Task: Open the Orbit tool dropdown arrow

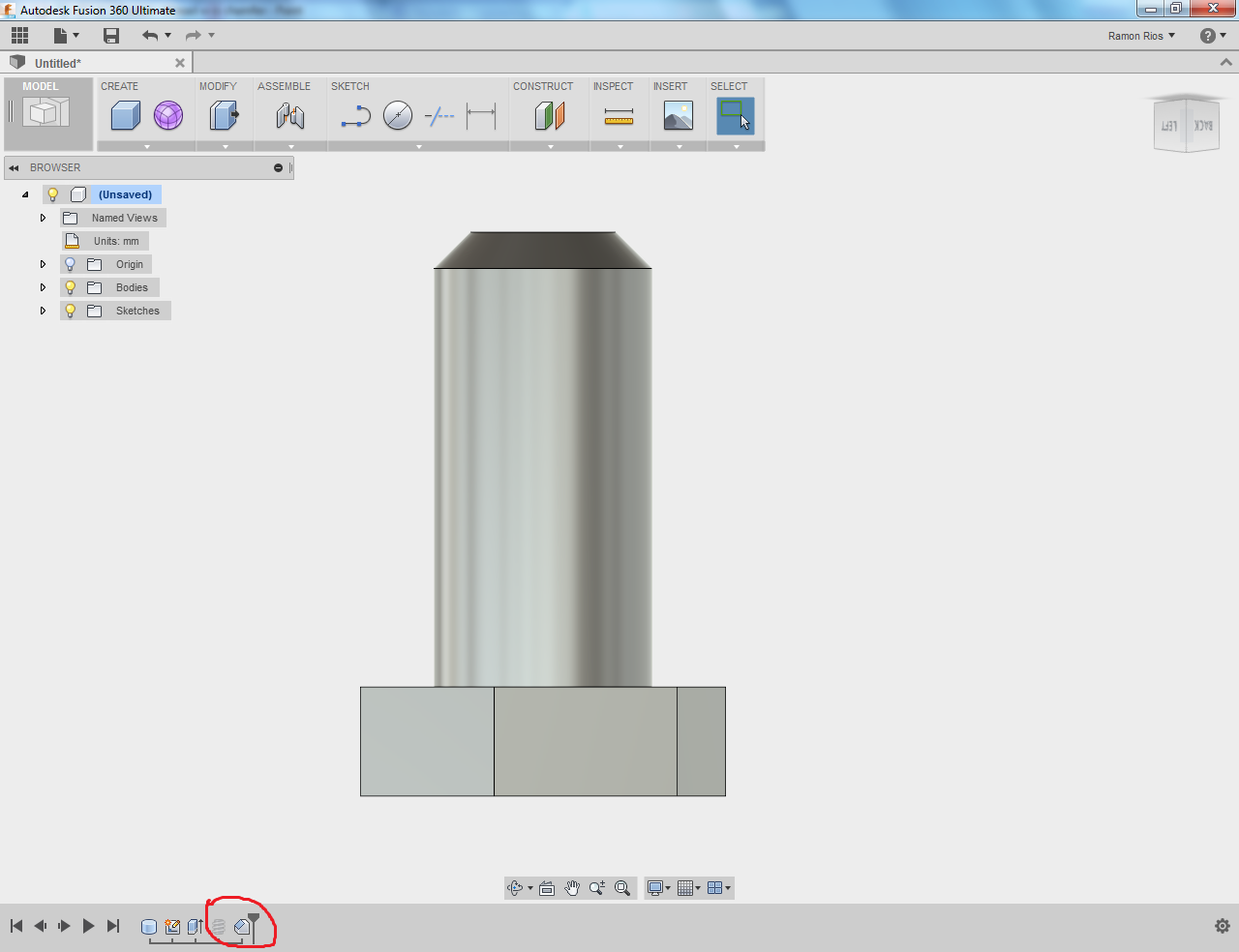Action: 528,887
